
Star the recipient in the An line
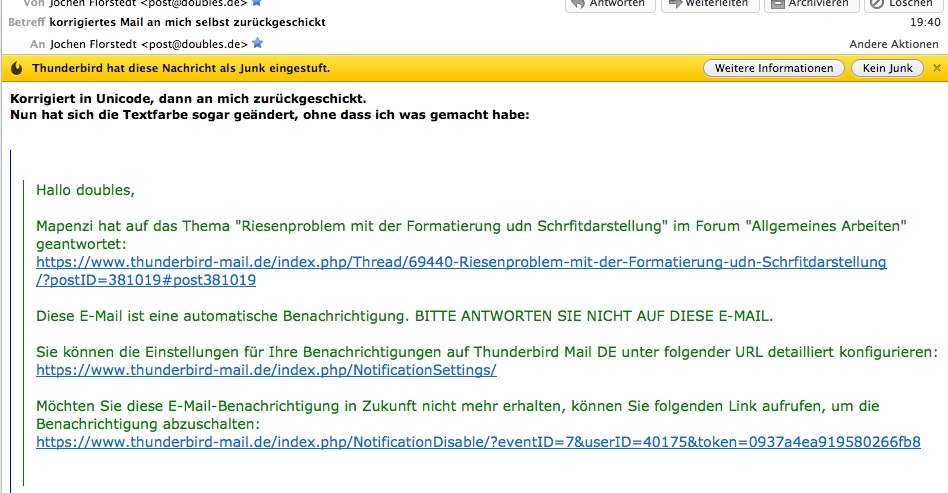(x=258, y=43)
